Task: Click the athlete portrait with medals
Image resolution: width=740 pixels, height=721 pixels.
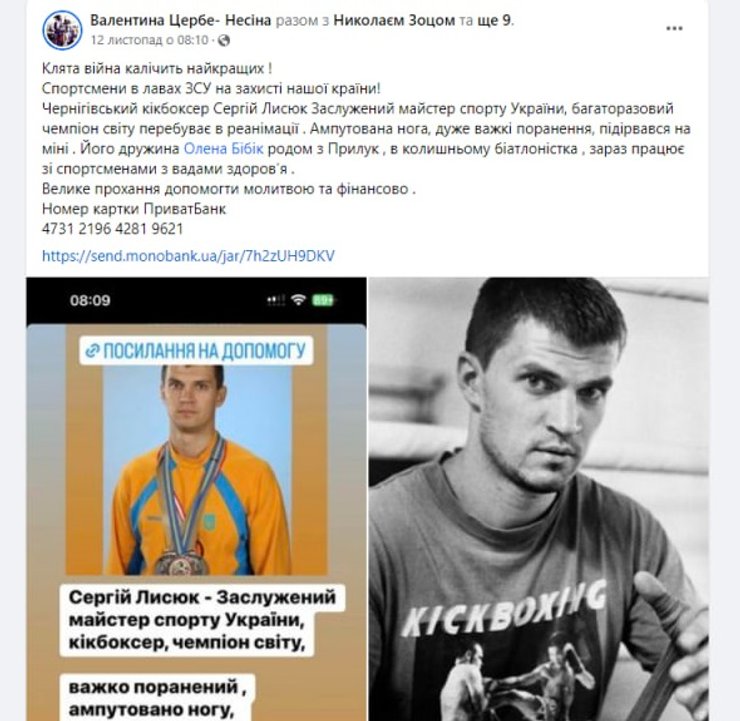Action: [x=196, y=469]
